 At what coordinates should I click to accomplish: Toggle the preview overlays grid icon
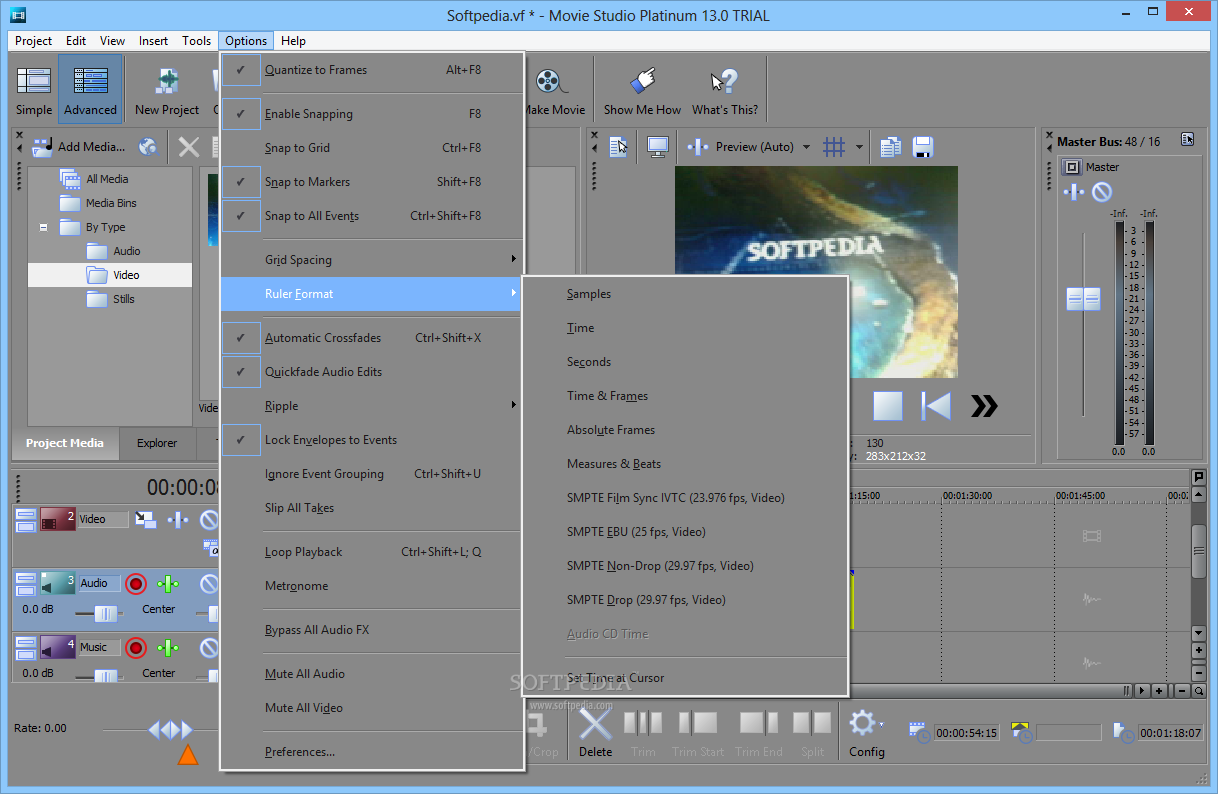834,147
